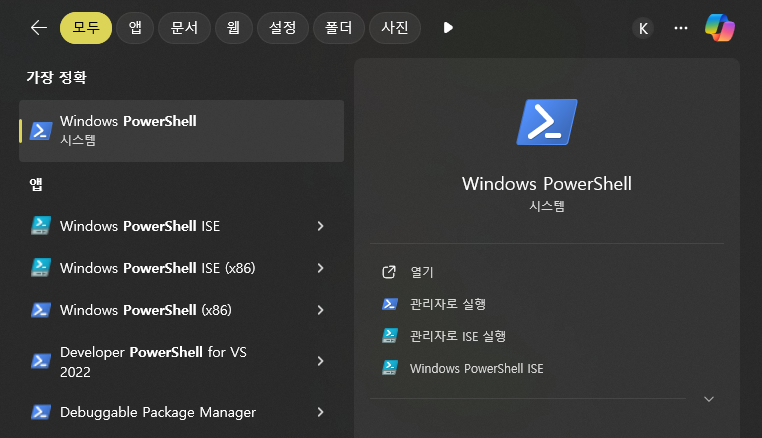Click the Windows PowerShell ISE app icon
Screen dimensions: 762x438
41,226
